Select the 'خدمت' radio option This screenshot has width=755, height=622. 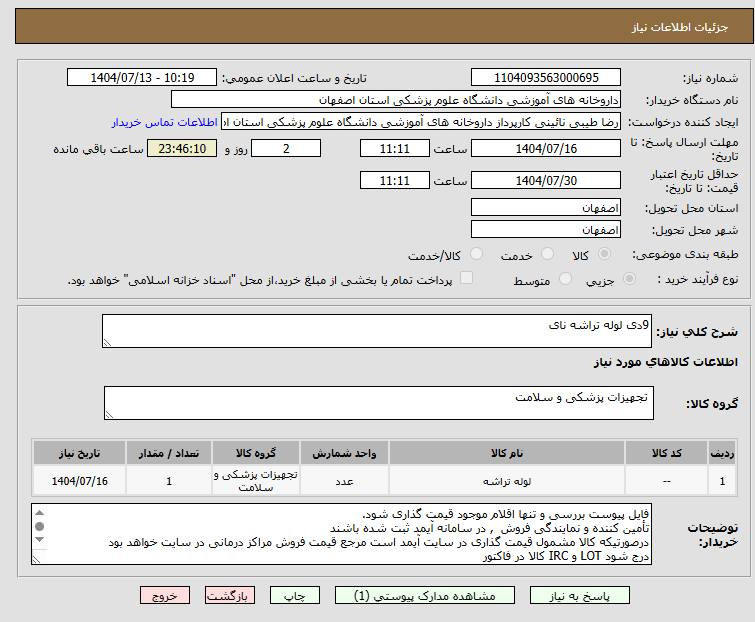click(x=547, y=255)
